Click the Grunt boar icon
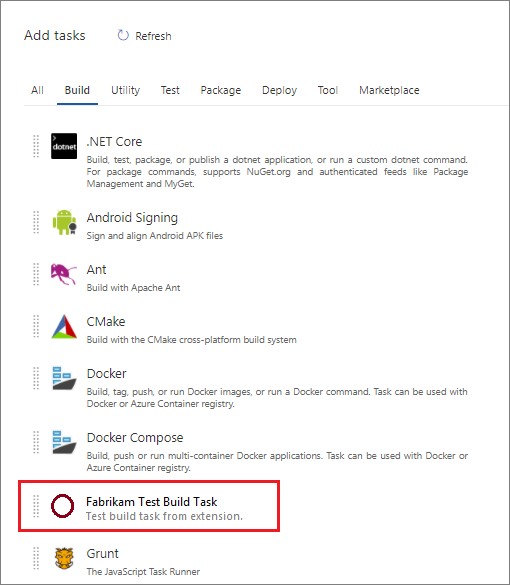The width and height of the screenshot is (510, 585). (x=64, y=558)
